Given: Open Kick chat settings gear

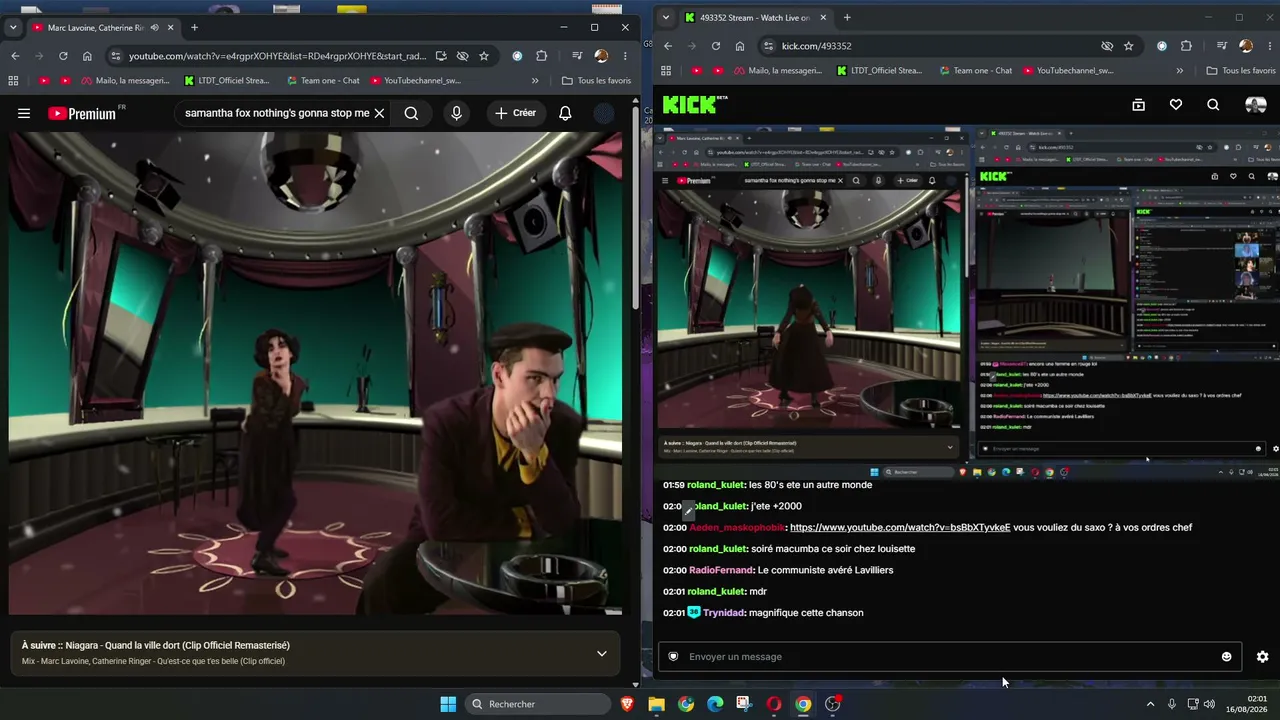Looking at the screenshot, I should click(1262, 657).
